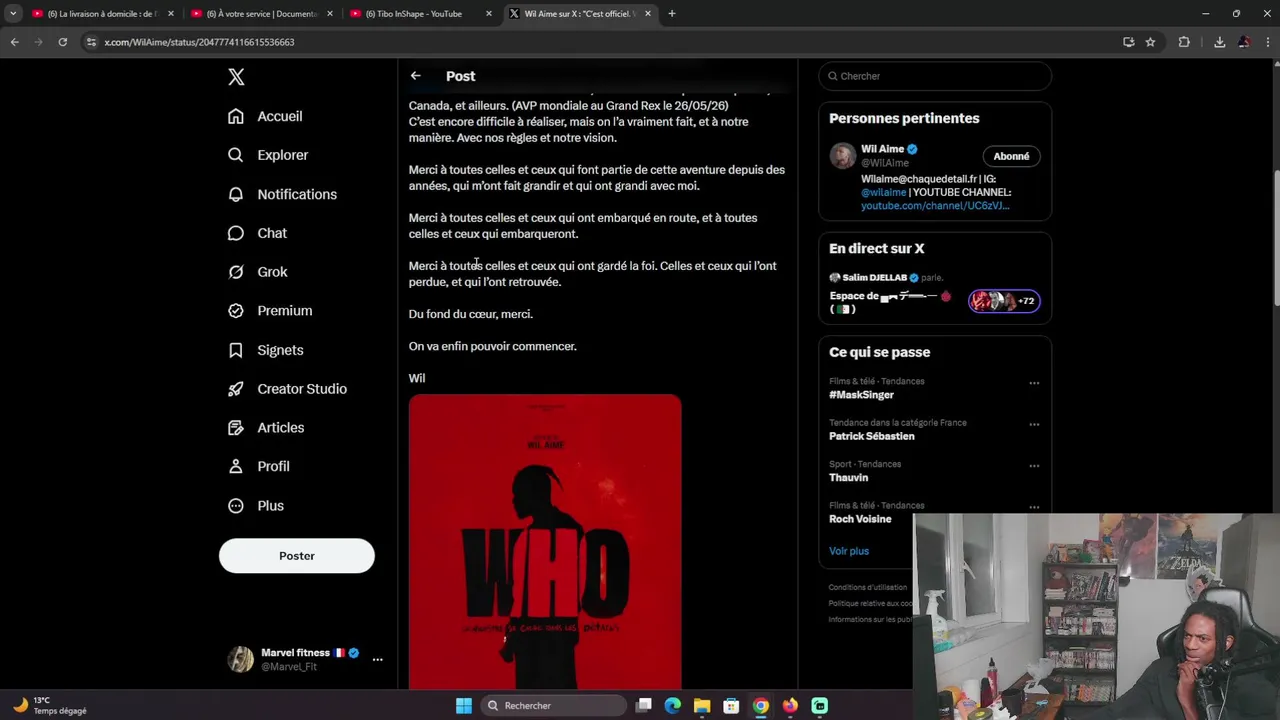The image size is (1280, 720).
Task: Open the options menu for the Patrick Sébastien trend
Action: click(x=1034, y=424)
